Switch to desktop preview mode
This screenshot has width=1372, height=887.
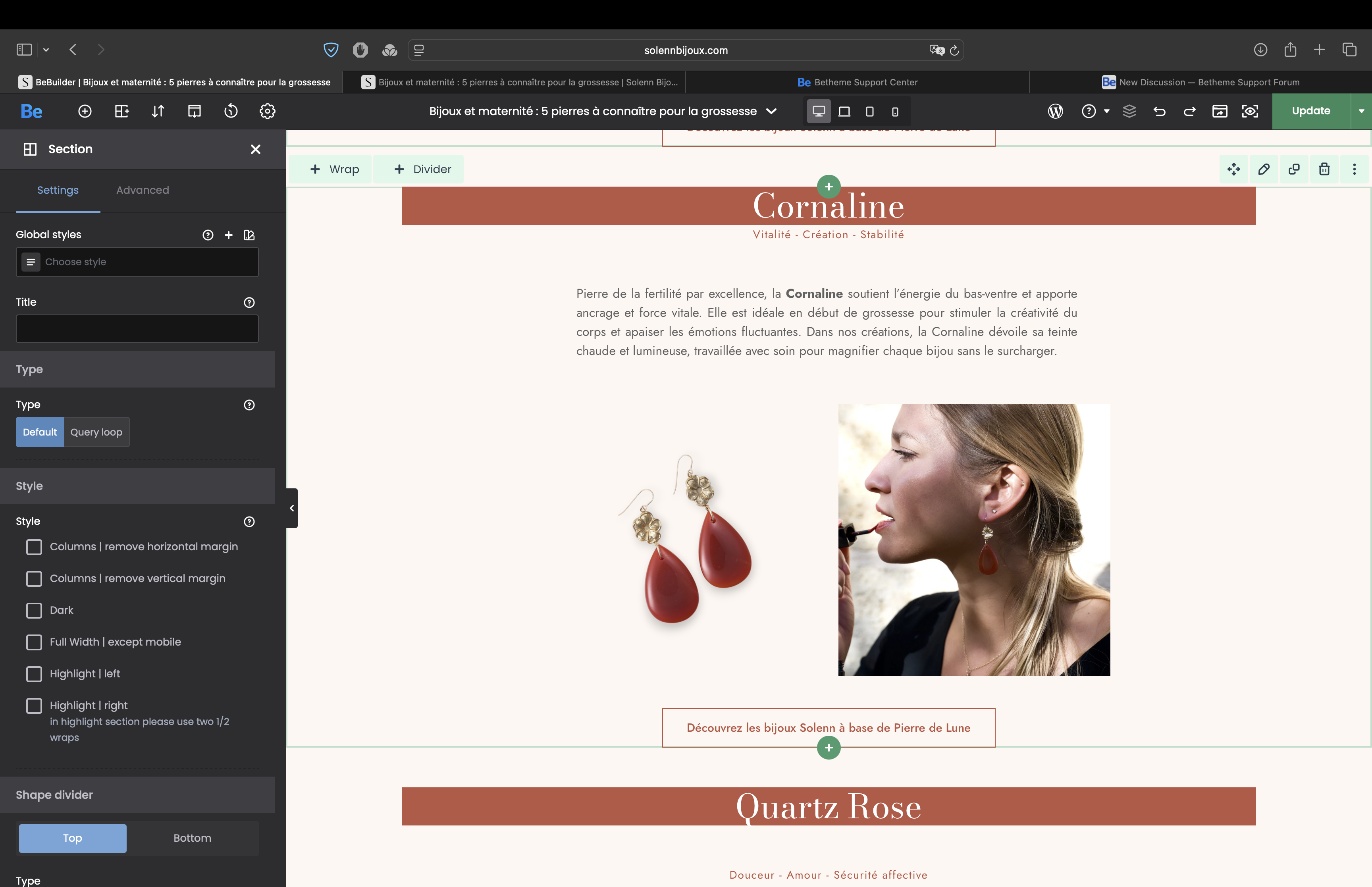click(x=819, y=111)
